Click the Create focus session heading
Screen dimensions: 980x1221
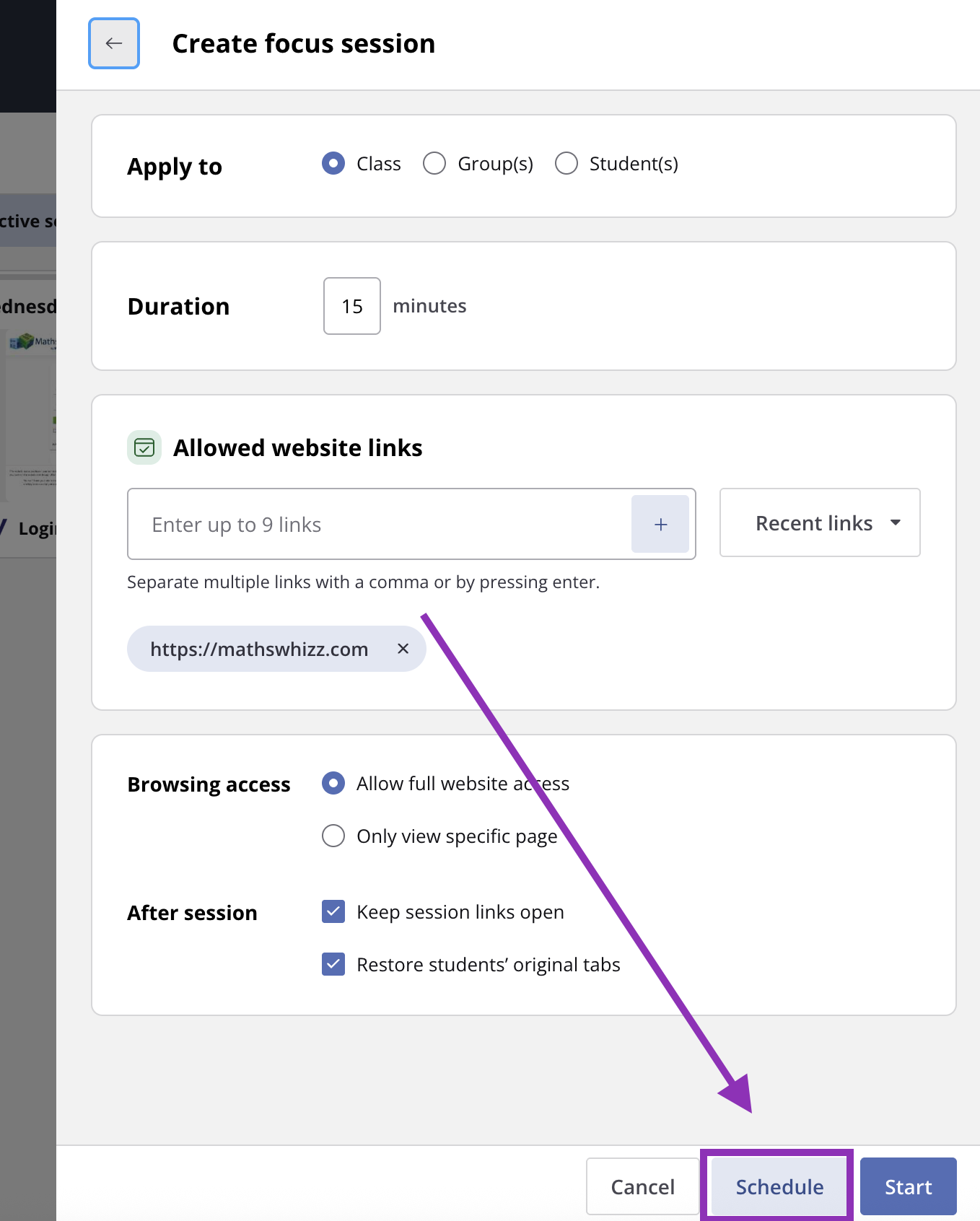click(304, 43)
